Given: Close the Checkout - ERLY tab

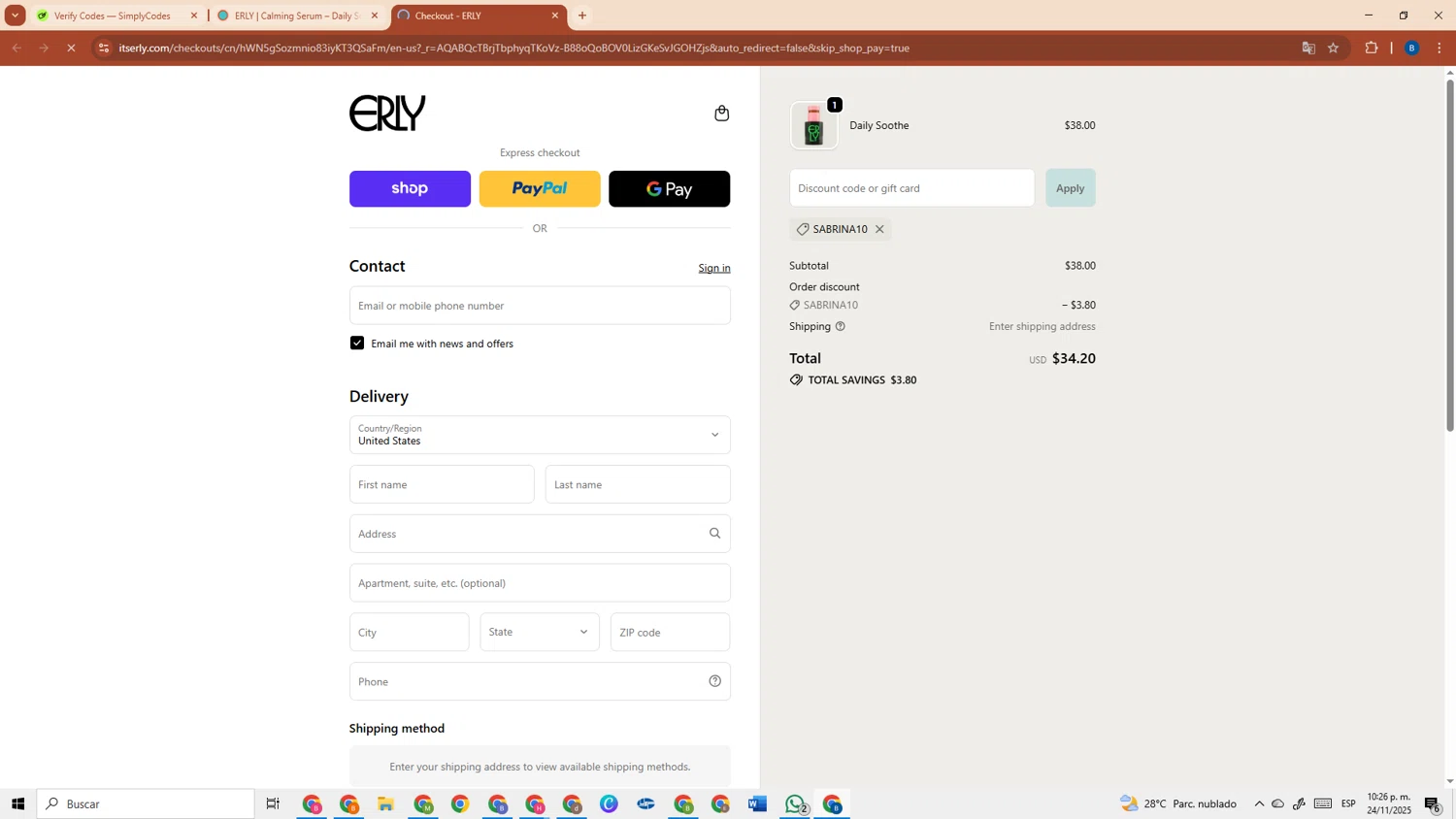Looking at the screenshot, I should pyautogui.click(x=555, y=16).
